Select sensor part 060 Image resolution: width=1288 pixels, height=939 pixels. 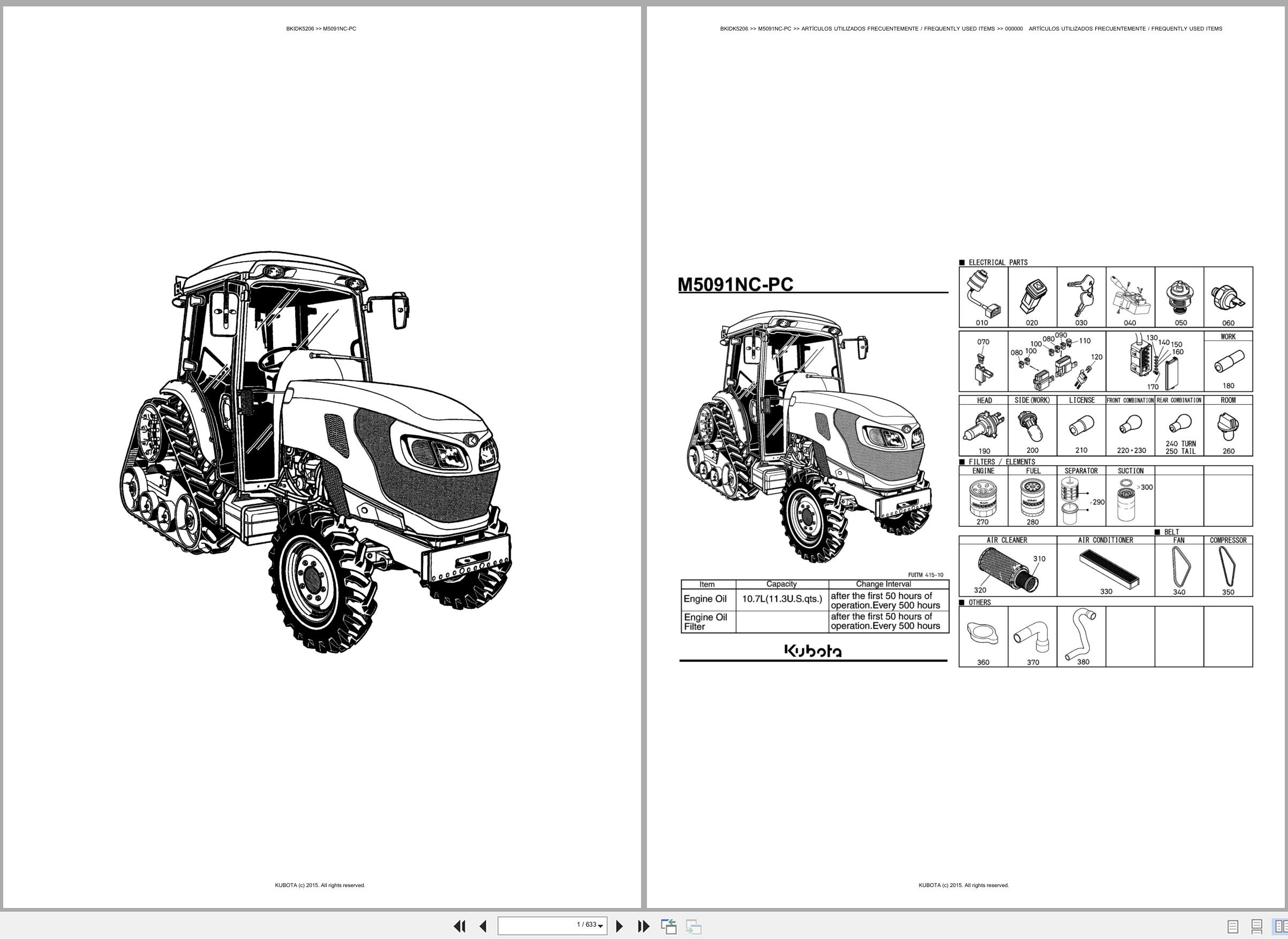tap(1227, 297)
